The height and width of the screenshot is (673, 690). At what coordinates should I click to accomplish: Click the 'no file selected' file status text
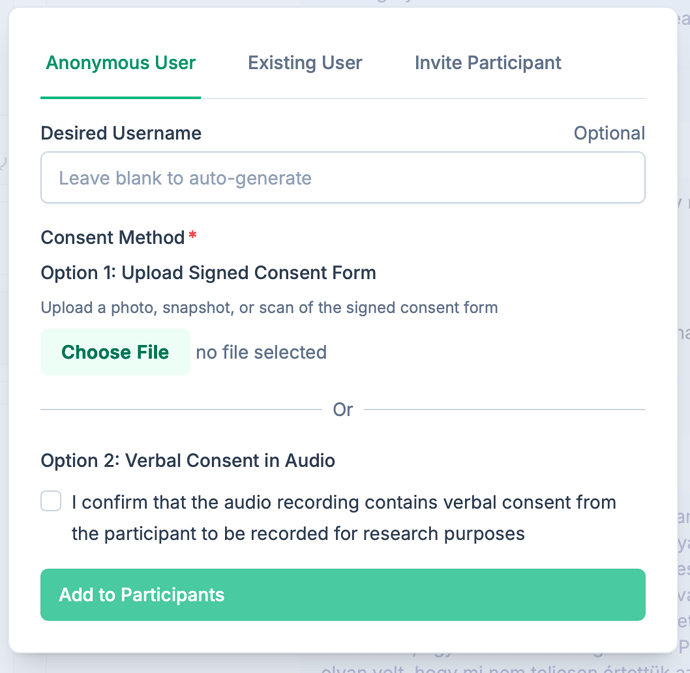pos(261,352)
